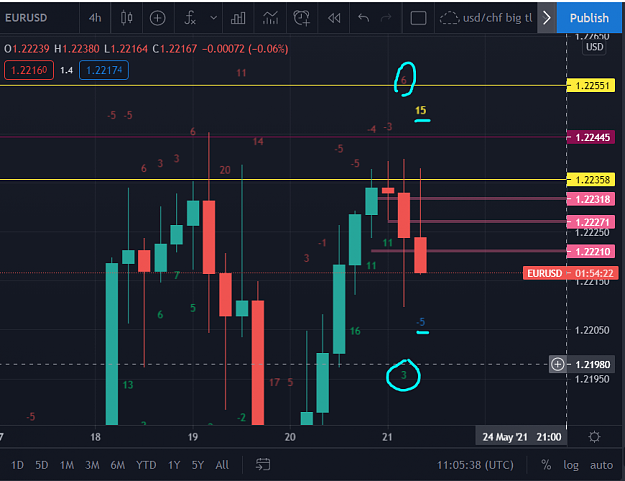Screen dimensions: 625x481
Task: Open the fx indicators menu
Action: coord(190,18)
